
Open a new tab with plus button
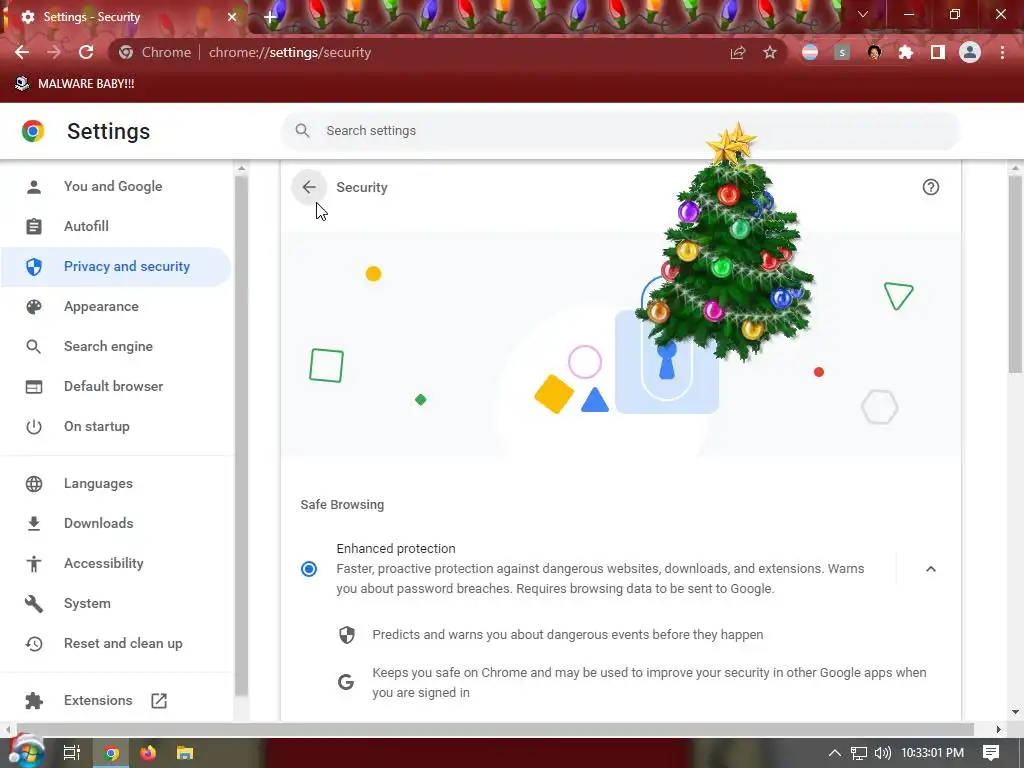click(x=270, y=18)
